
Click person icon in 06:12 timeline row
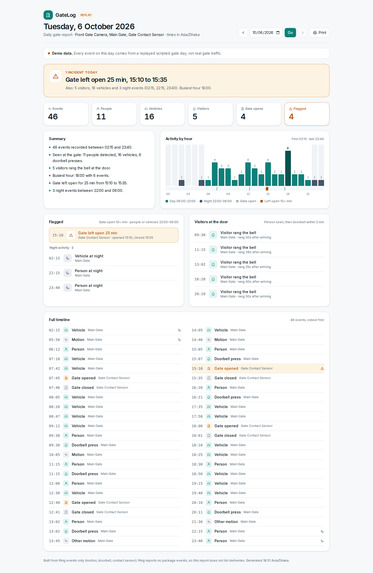tap(66, 349)
